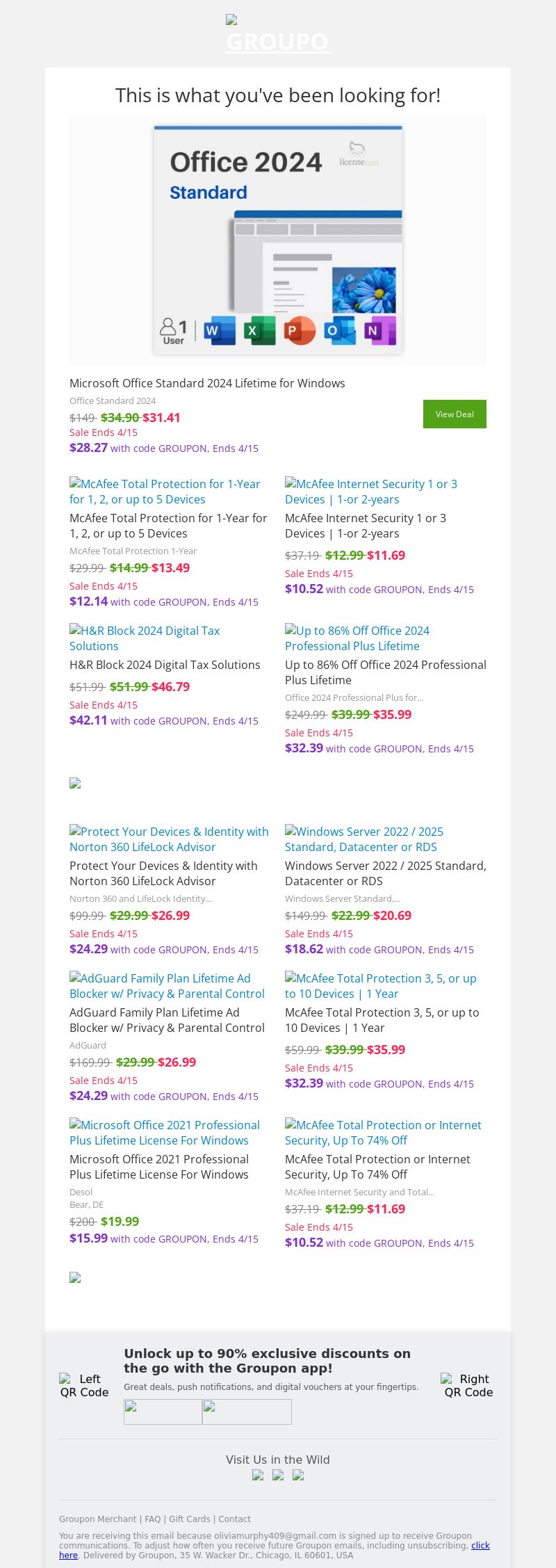Screen dimensions: 556x1568
Task: Open the FAQ footer link
Action: click(x=152, y=1519)
